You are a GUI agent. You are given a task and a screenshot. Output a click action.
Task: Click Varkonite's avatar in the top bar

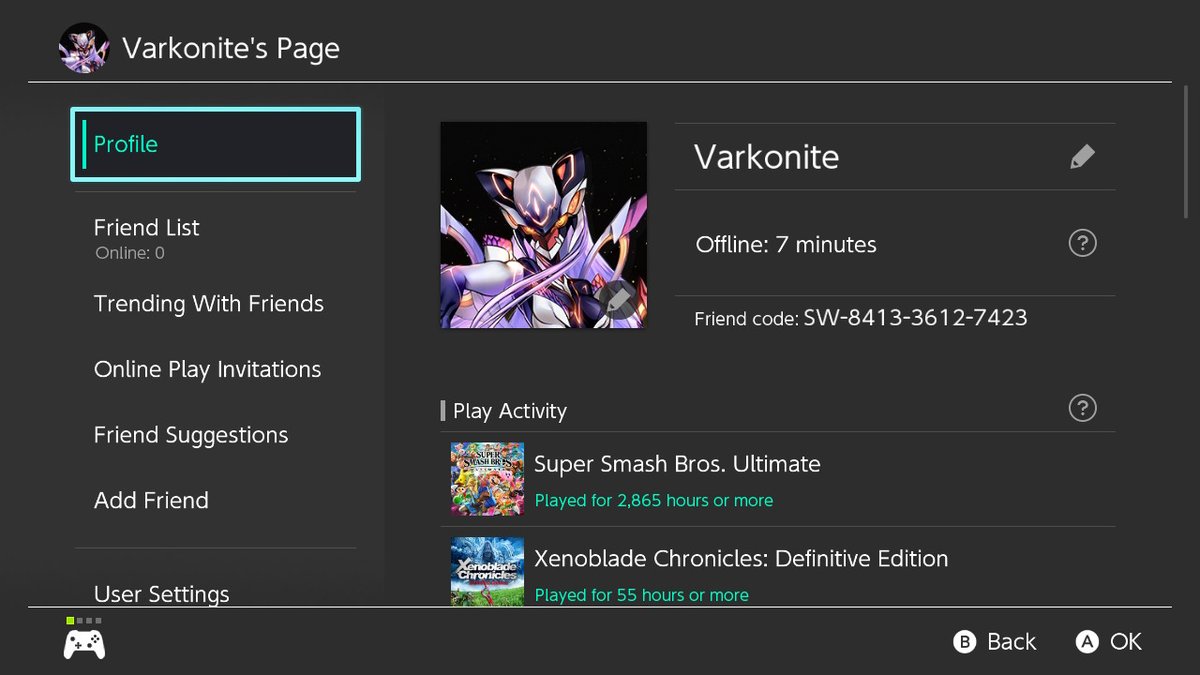tap(84, 46)
